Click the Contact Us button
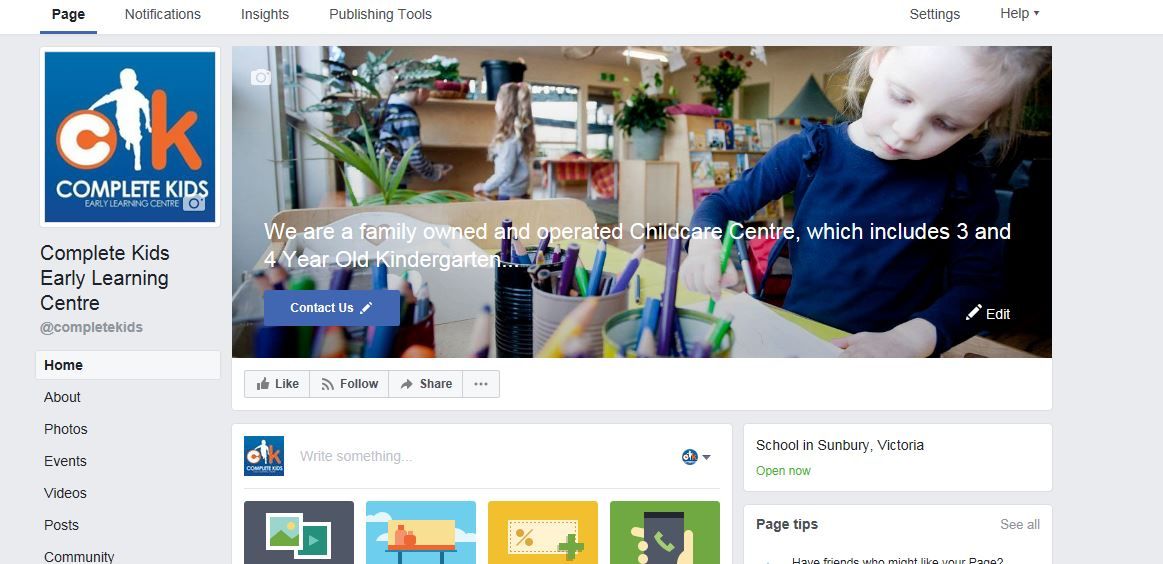Image resolution: width=1163 pixels, height=564 pixels. pyautogui.click(x=332, y=308)
